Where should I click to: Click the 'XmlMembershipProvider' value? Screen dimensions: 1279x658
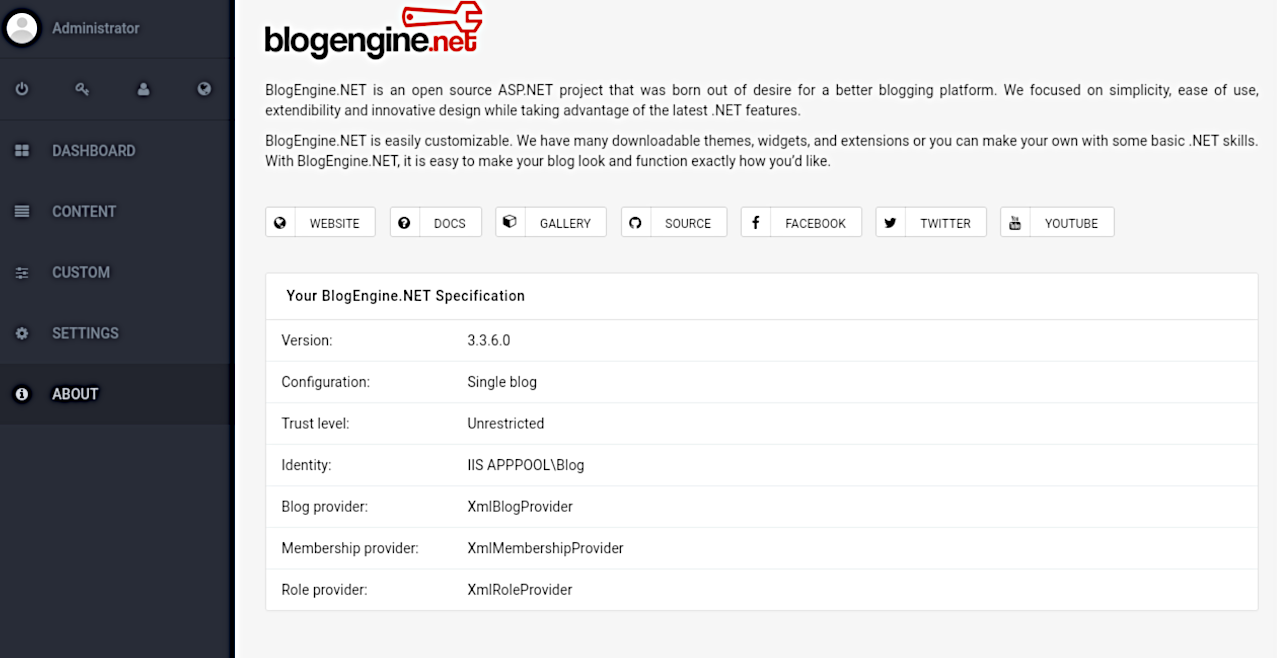pos(545,548)
